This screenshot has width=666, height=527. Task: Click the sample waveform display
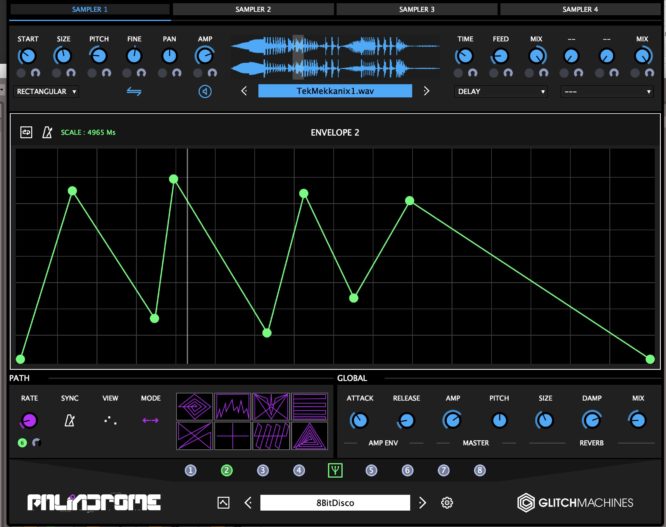click(x=335, y=57)
